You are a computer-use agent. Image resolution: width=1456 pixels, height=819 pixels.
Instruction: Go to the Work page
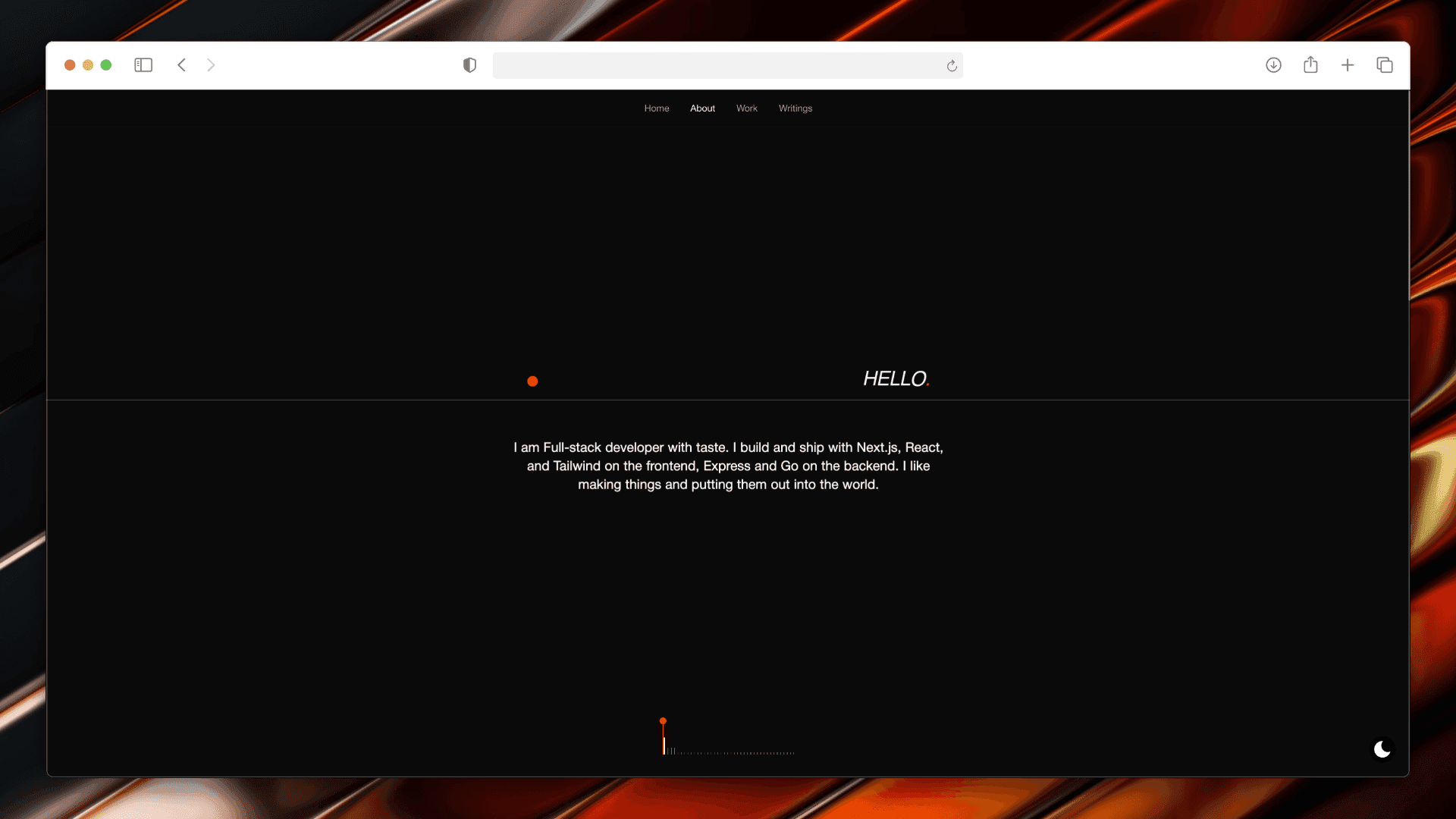click(x=747, y=108)
